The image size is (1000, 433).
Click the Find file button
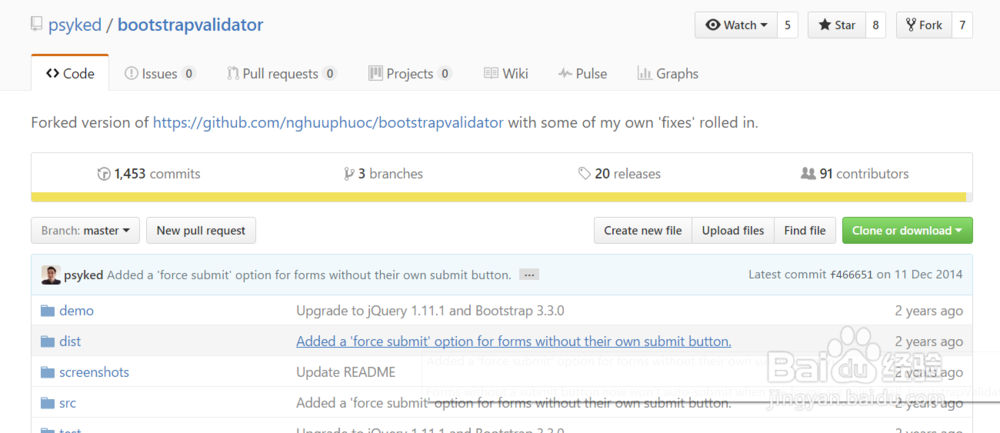(805, 230)
